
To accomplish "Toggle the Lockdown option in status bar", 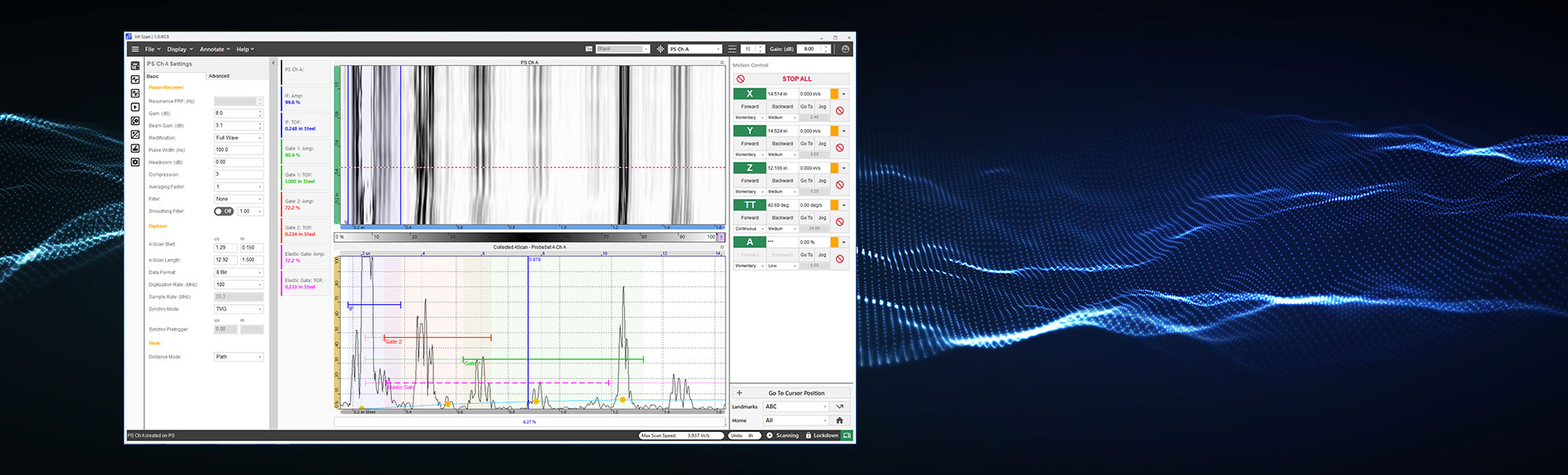I will coord(821,435).
